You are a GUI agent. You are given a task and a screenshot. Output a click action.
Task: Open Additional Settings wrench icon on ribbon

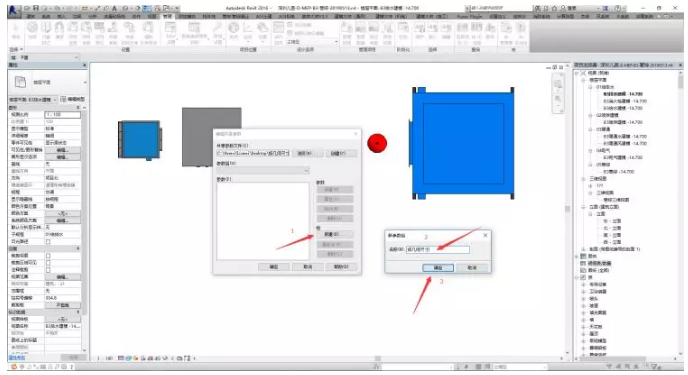tap(218, 30)
